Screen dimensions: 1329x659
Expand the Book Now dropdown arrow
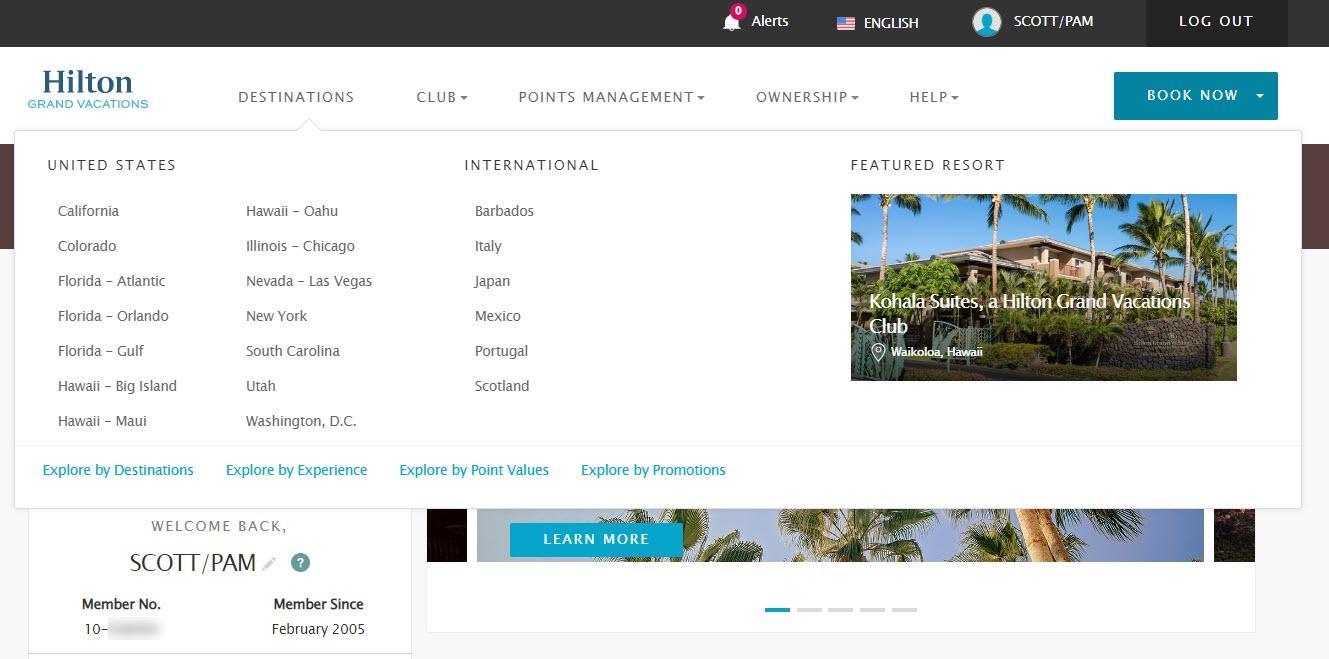point(1260,96)
